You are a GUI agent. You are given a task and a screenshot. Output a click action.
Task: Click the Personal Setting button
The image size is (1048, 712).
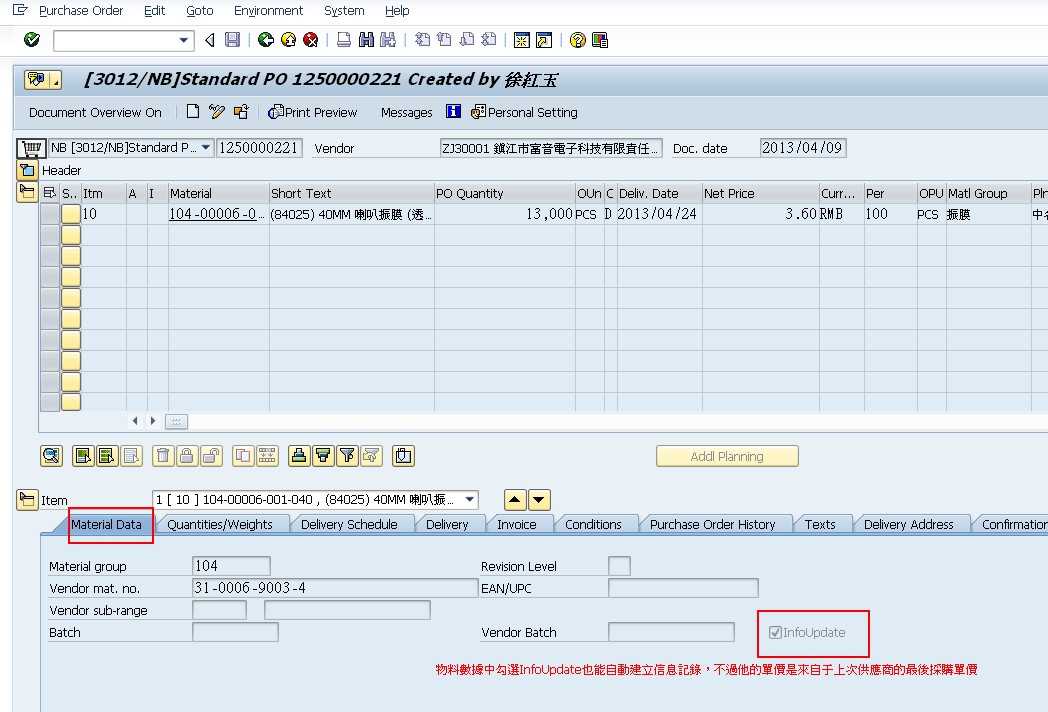pyautogui.click(x=525, y=112)
